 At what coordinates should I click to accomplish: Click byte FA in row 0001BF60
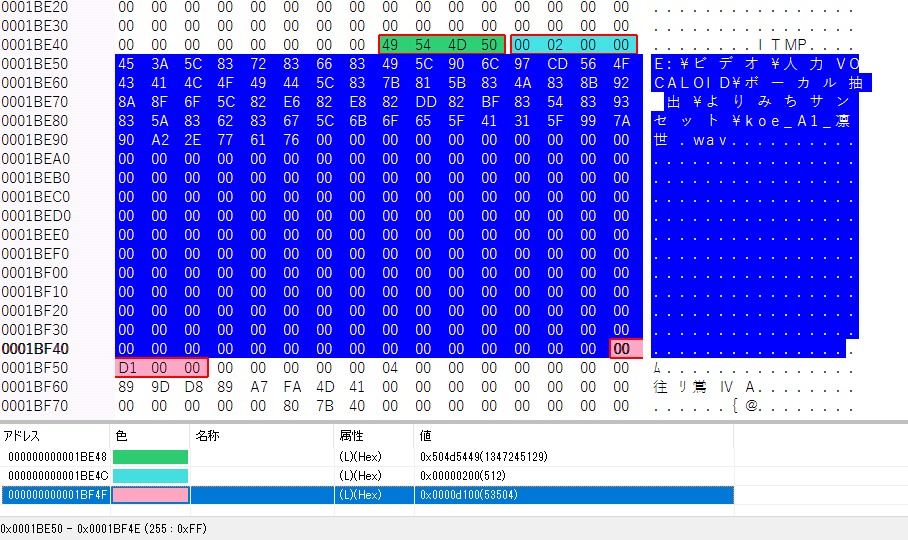point(292,387)
